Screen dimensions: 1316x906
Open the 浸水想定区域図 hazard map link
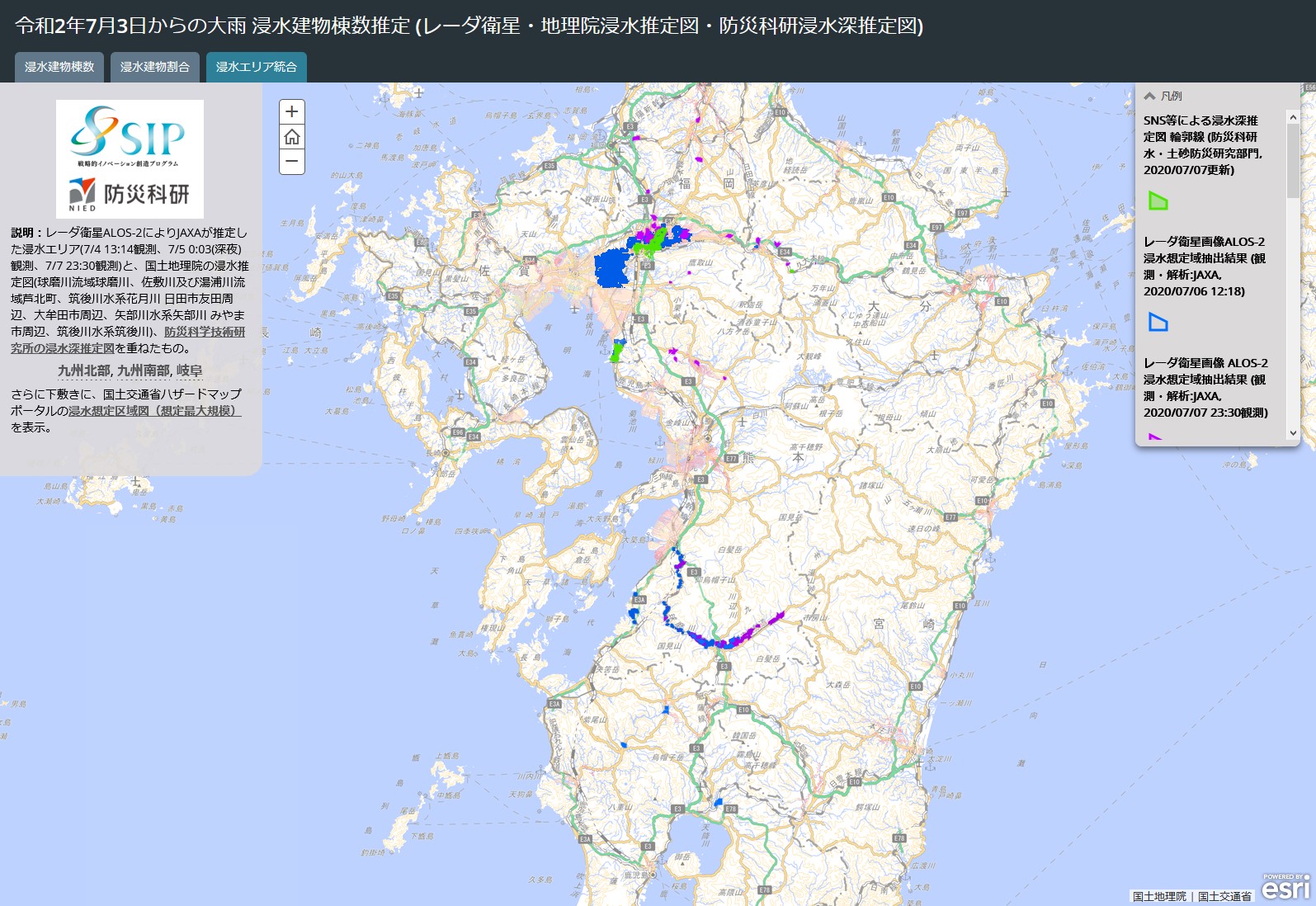point(154,411)
